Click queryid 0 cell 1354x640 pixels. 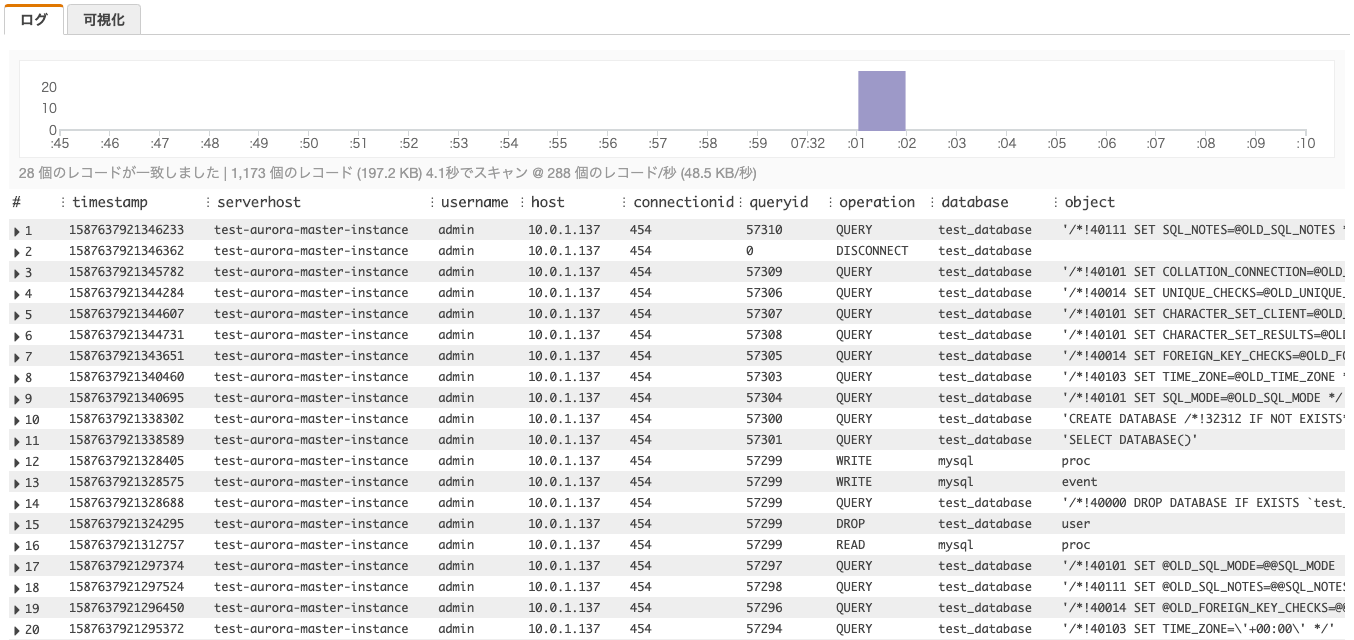(750, 251)
